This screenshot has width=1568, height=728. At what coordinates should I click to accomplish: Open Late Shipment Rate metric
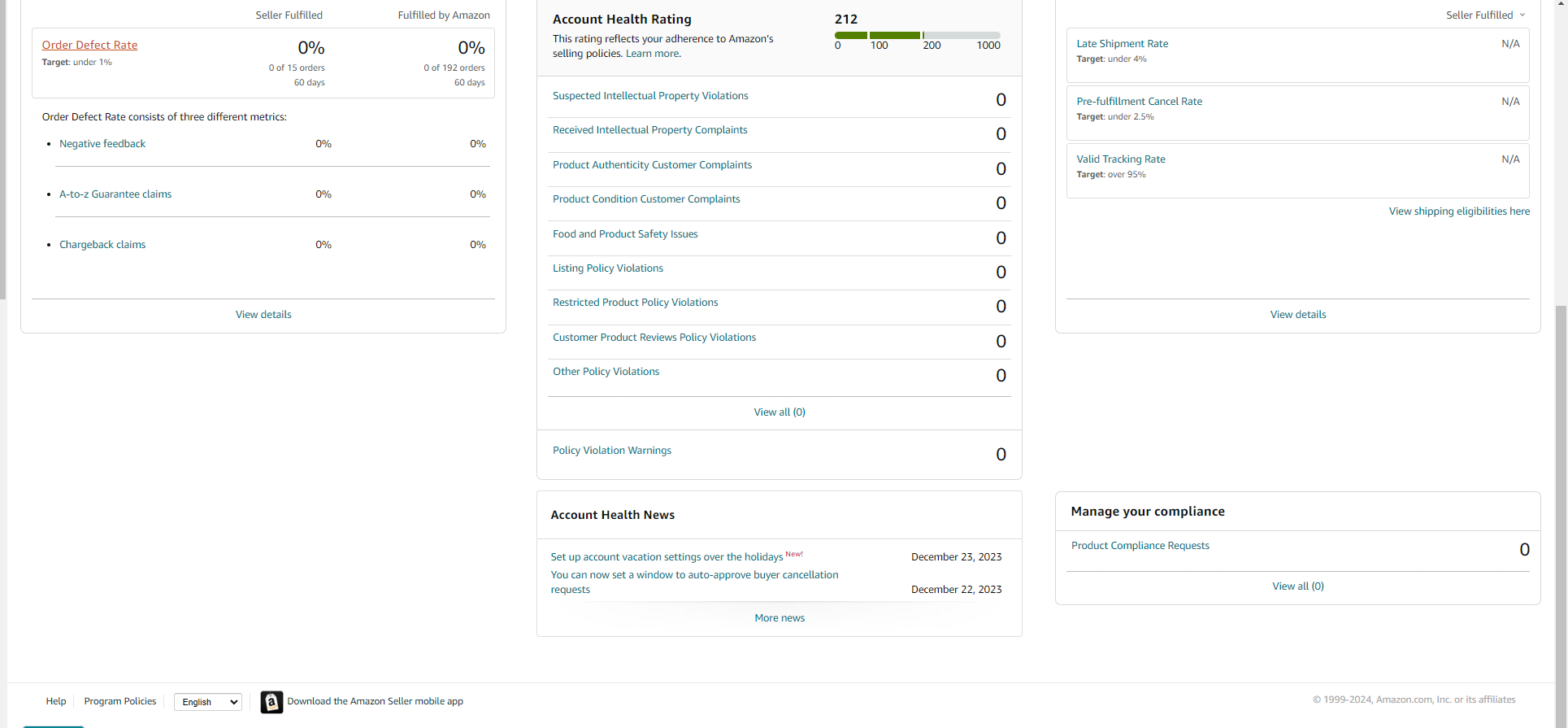1123,44
